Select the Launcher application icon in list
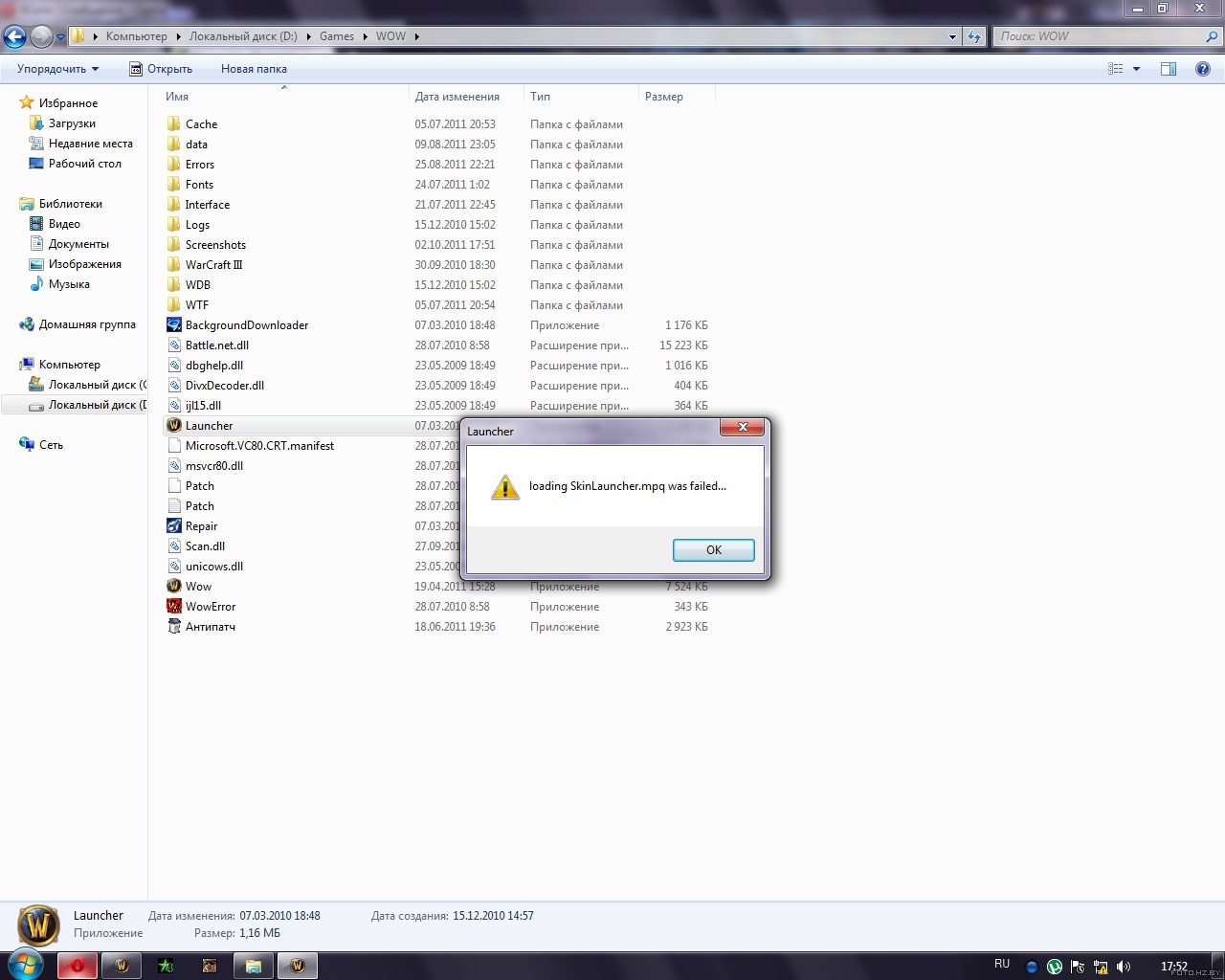Image resolution: width=1225 pixels, height=980 pixels. tap(173, 425)
